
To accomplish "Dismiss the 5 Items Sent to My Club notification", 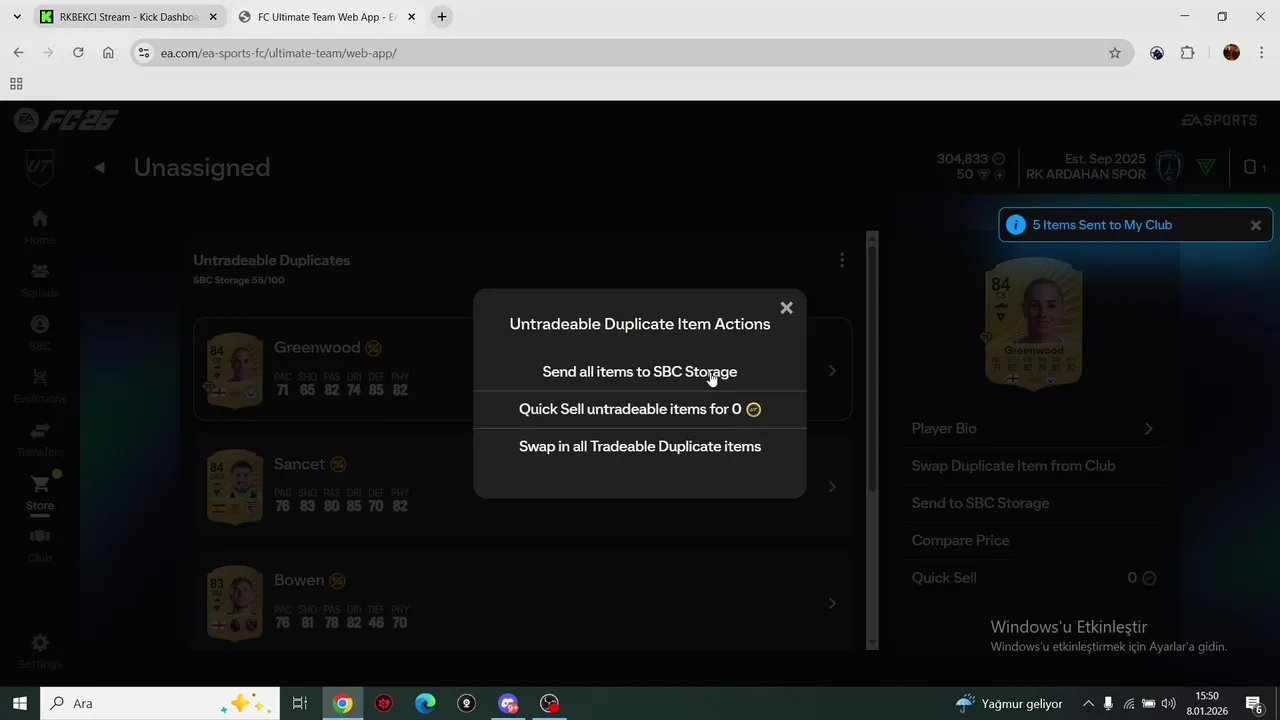I will (x=1256, y=225).
